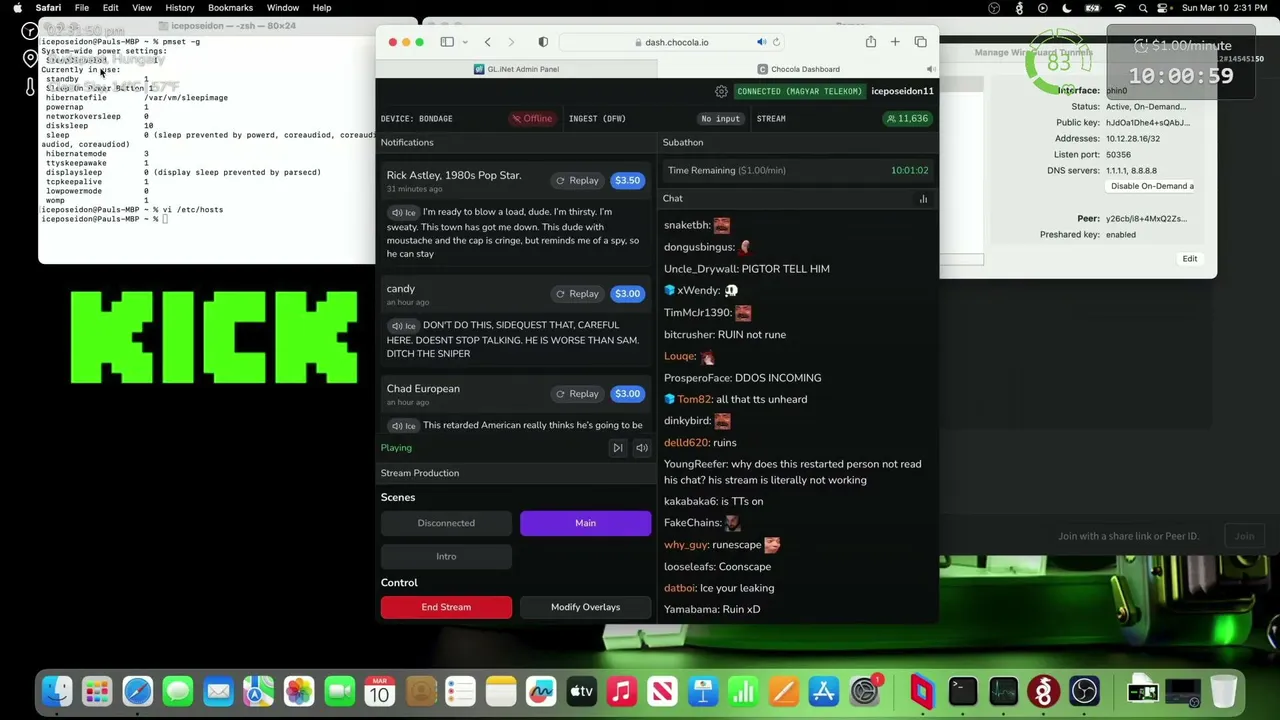This screenshot has height=720, width=1280.
Task: Switch to the Chocola Dashboard tab
Action: point(798,69)
